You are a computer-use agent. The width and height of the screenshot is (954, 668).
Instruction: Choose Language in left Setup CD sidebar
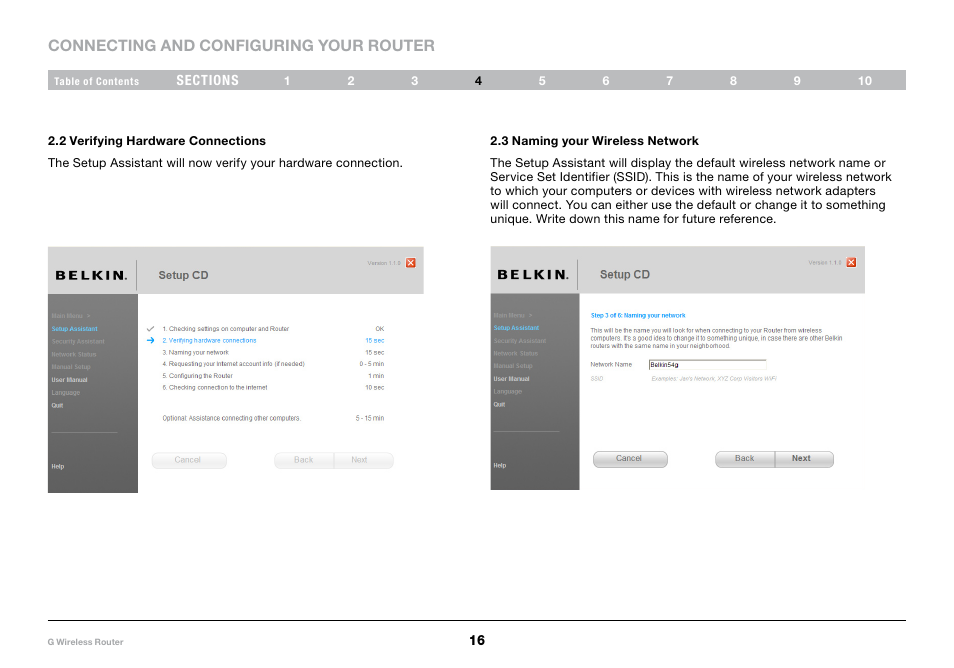coord(66,392)
